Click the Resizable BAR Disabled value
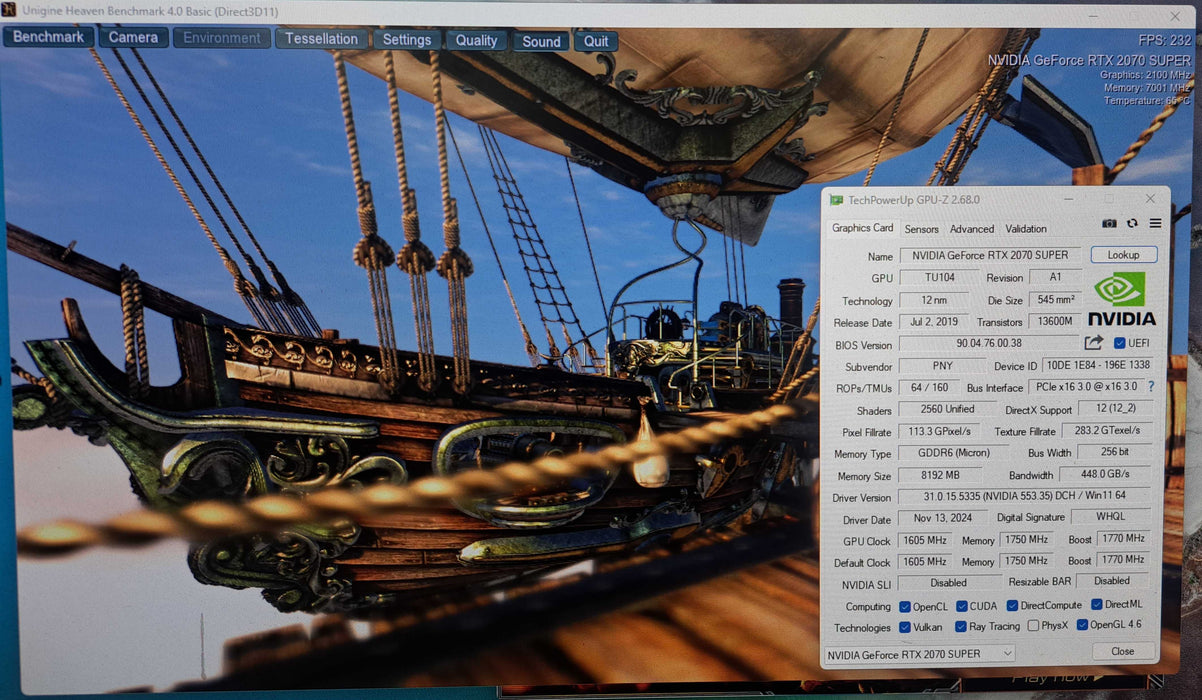Image resolution: width=1202 pixels, height=700 pixels. point(1111,580)
